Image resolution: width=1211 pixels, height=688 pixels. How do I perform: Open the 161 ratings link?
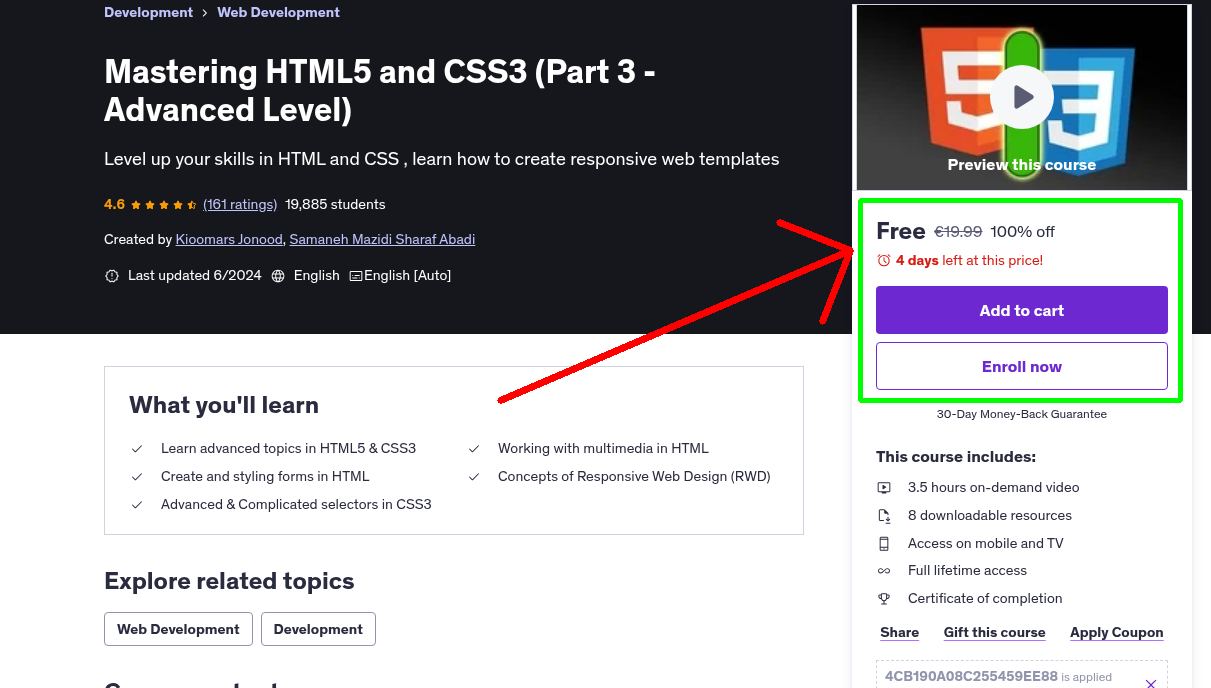tap(240, 204)
